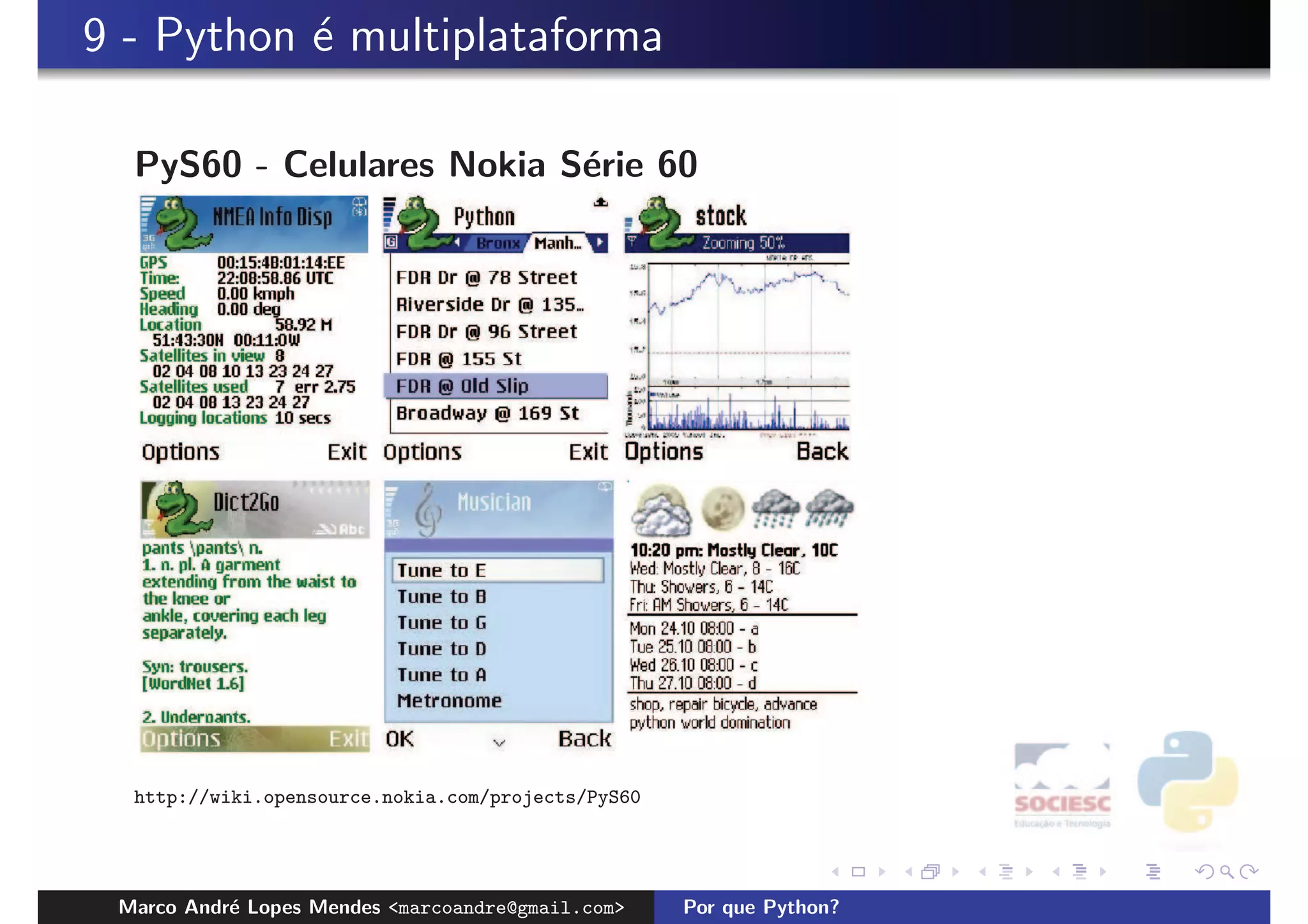
Task: Select 'FDR Dr @ 96 Street' entry
Action: 487,332
